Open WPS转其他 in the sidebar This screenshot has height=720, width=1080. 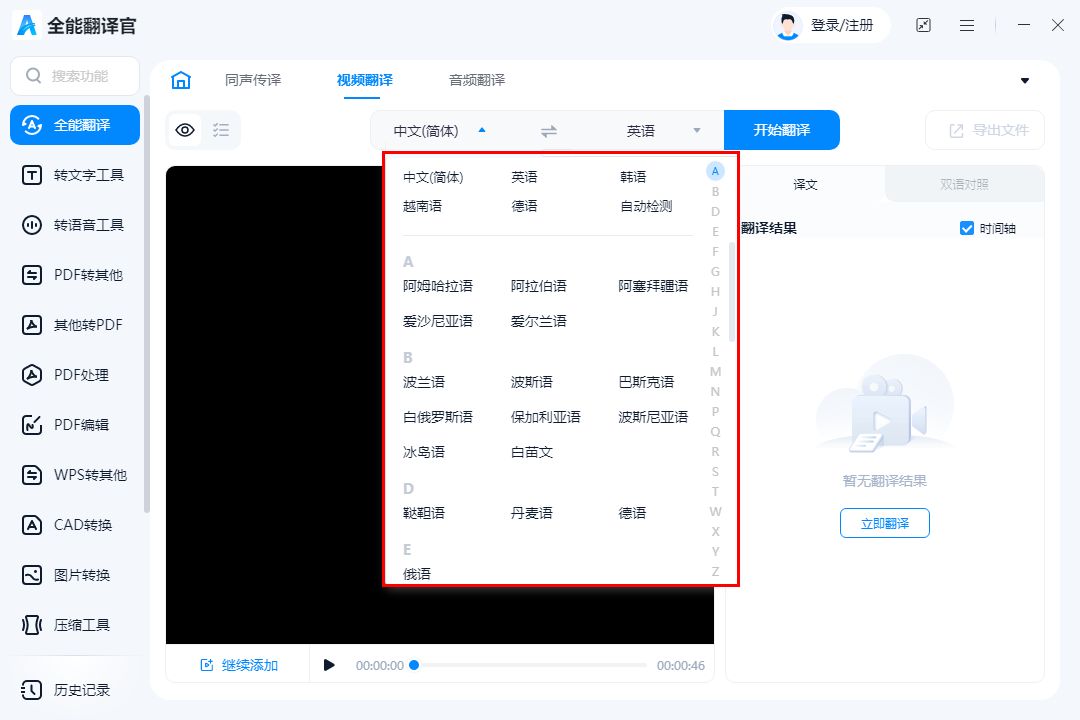pyautogui.click(x=75, y=475)
